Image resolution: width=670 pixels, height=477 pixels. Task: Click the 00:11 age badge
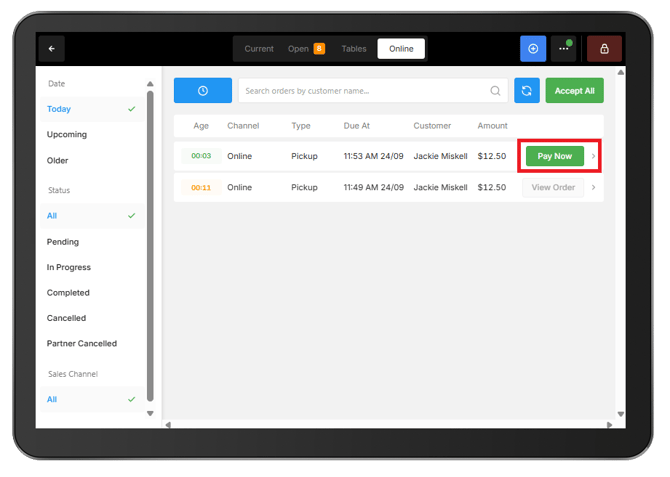[x=201, y=187]
